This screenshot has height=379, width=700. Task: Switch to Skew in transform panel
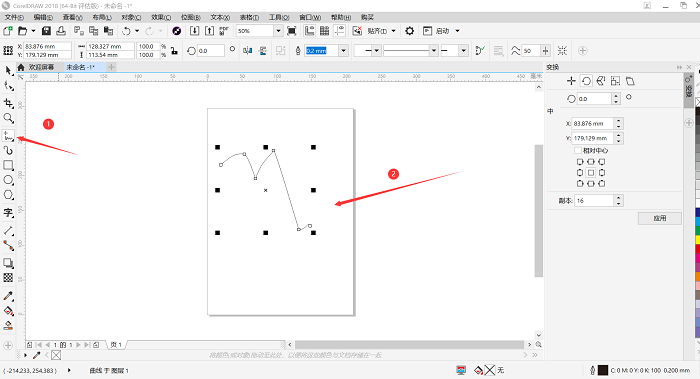[630, 81]
